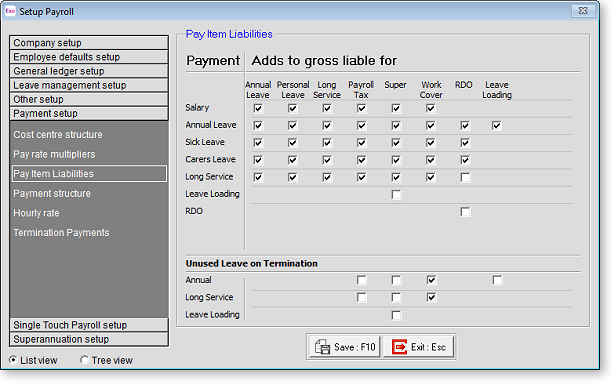Tick Unused Long Service Payroll Tax checkbox

coord(362,297)
